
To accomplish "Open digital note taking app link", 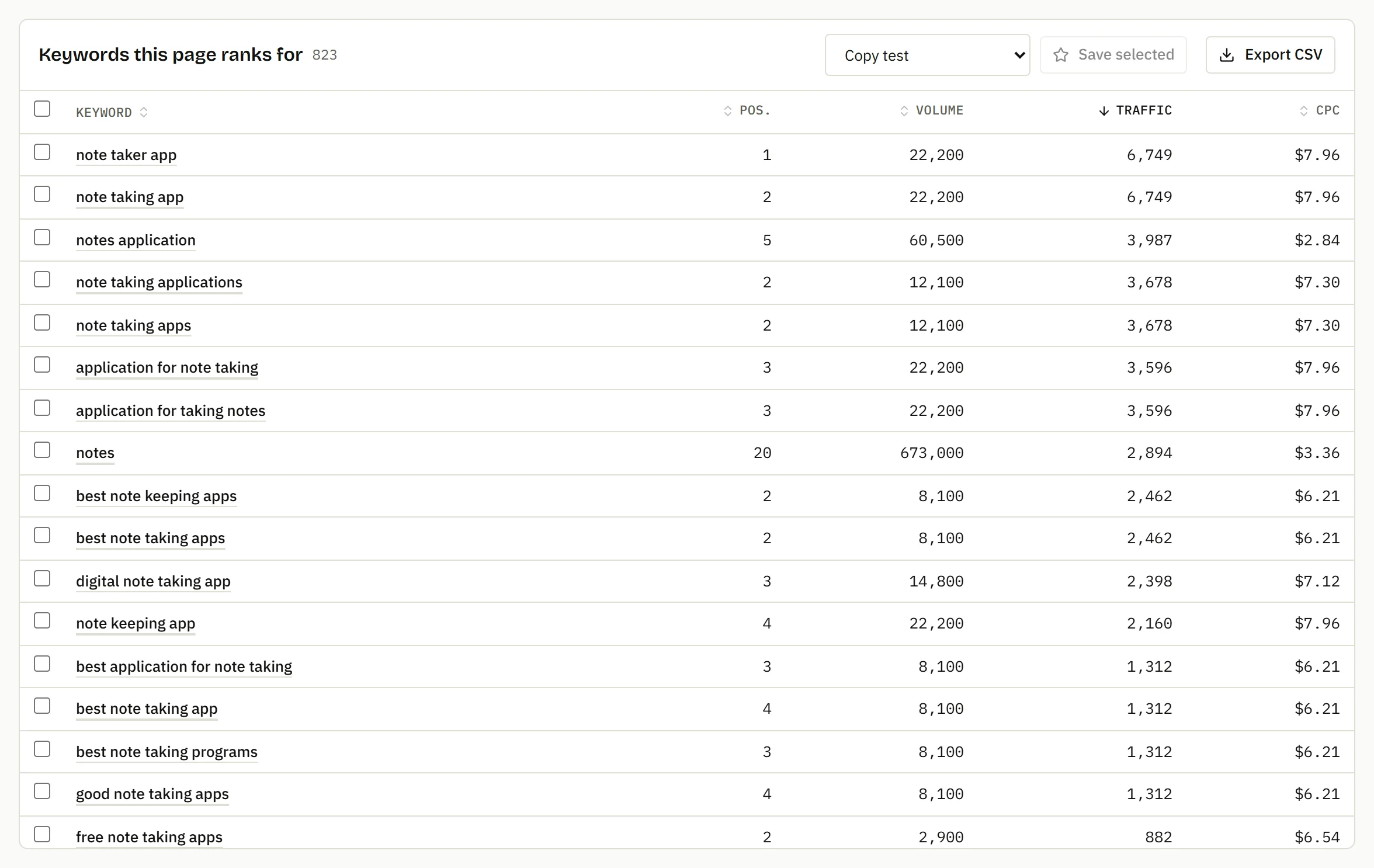I will [153, 582].
